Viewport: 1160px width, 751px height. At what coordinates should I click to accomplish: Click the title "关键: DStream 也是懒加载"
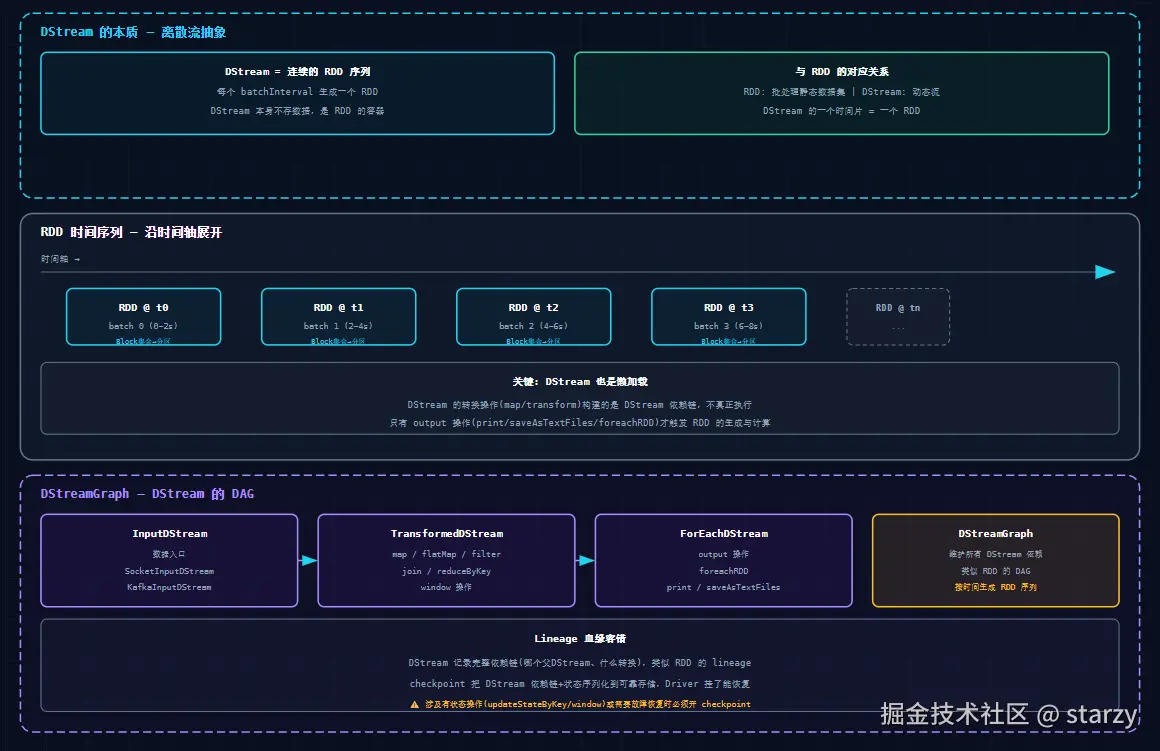[x=580, y=382]
